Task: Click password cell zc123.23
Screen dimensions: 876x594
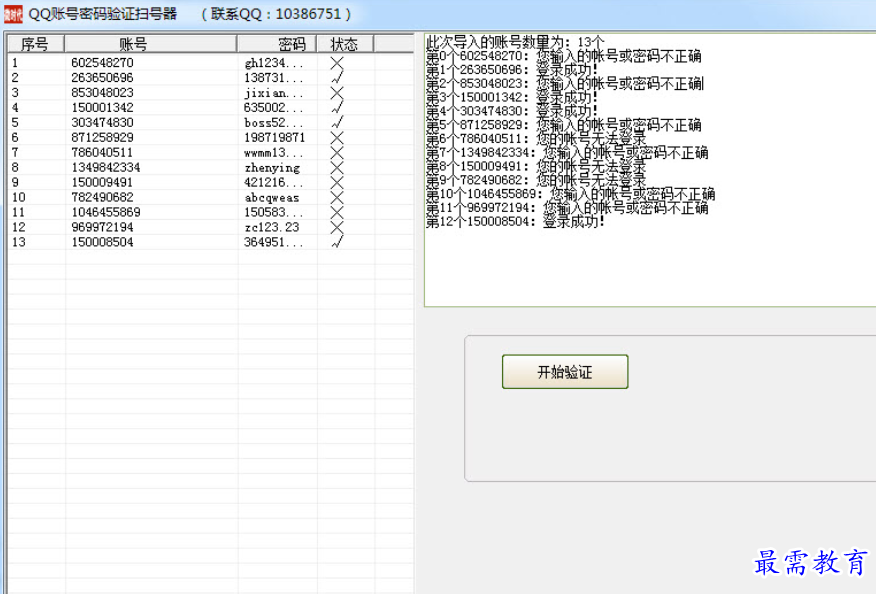Action: coord(272,227)
